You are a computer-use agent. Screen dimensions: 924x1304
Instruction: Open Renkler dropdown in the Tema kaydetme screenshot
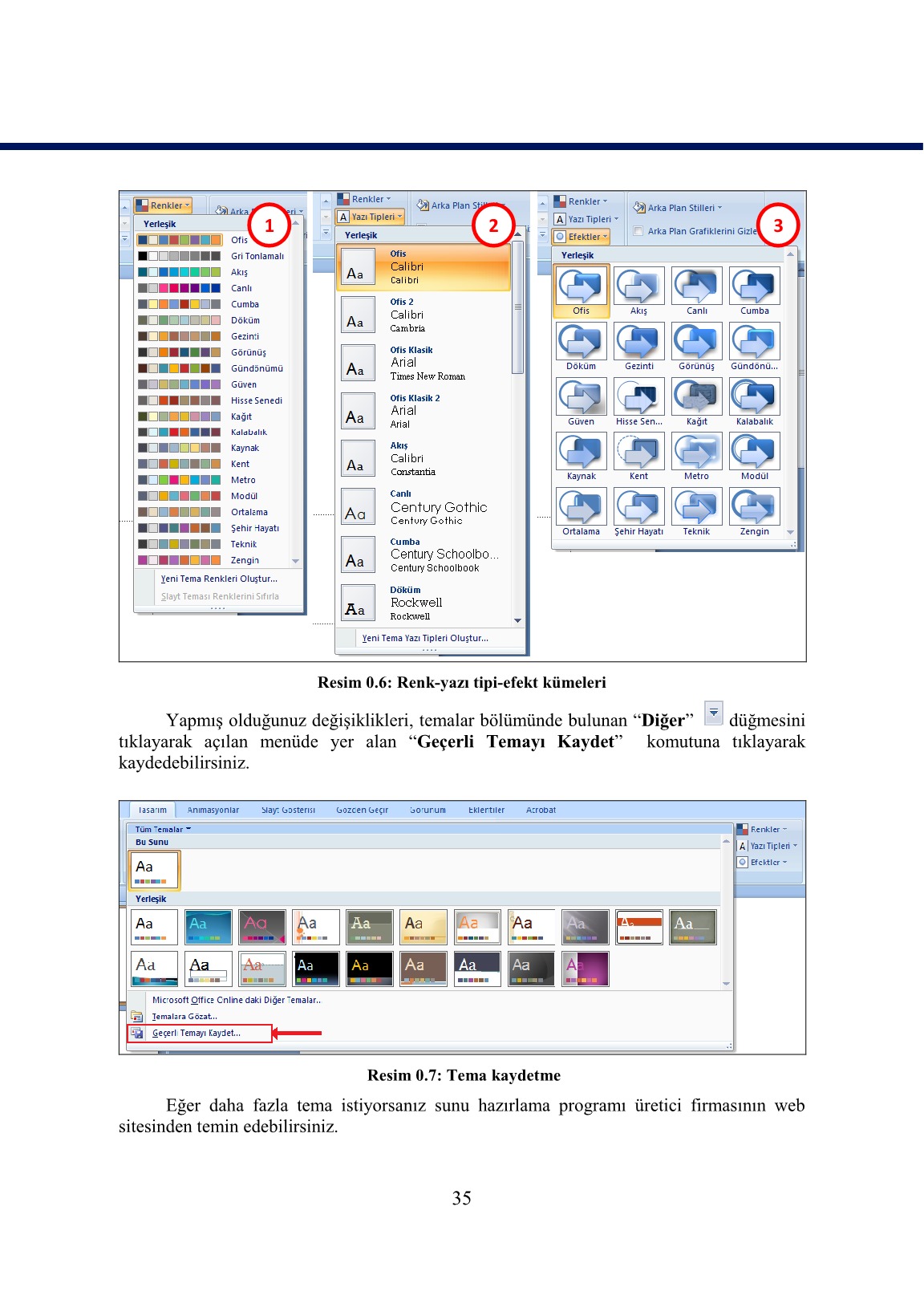point(763,830)
